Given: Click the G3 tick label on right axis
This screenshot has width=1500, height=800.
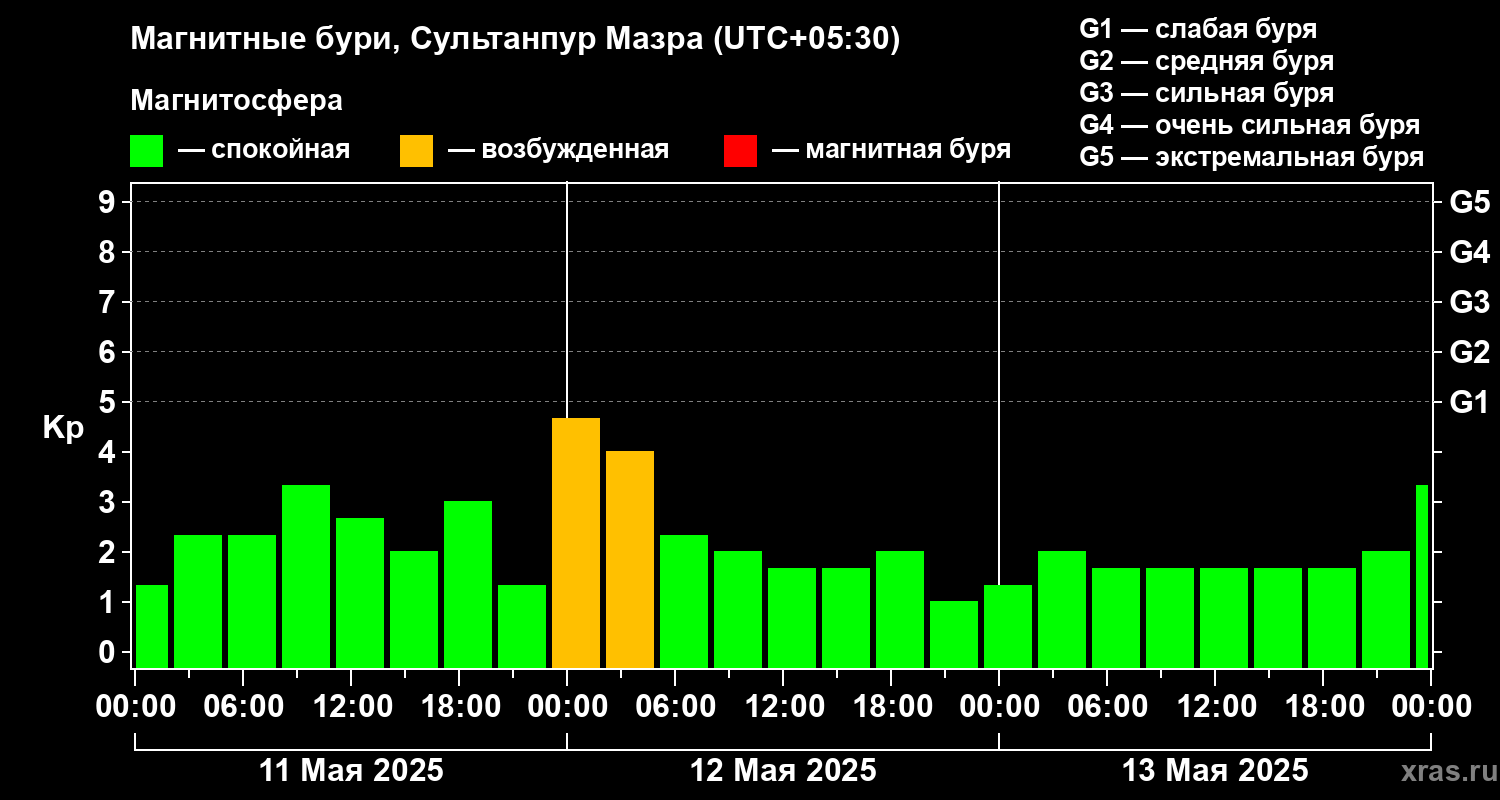Looking at the screenshot, I should pos(1469,302).
